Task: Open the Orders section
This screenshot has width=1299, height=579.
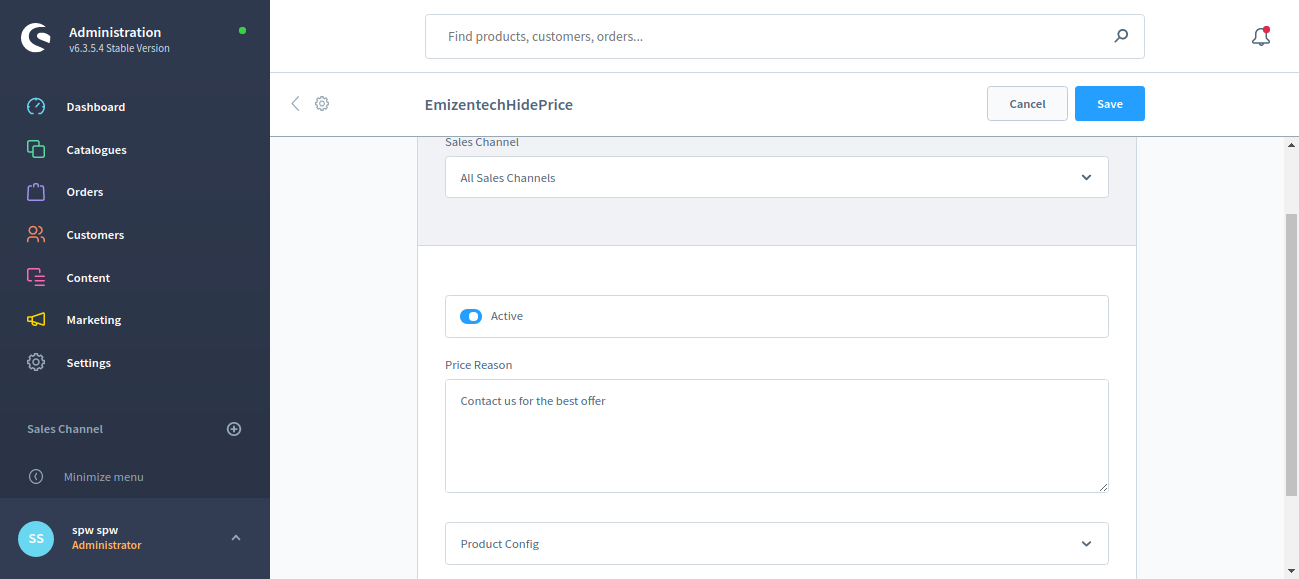Action: [85, 192]
